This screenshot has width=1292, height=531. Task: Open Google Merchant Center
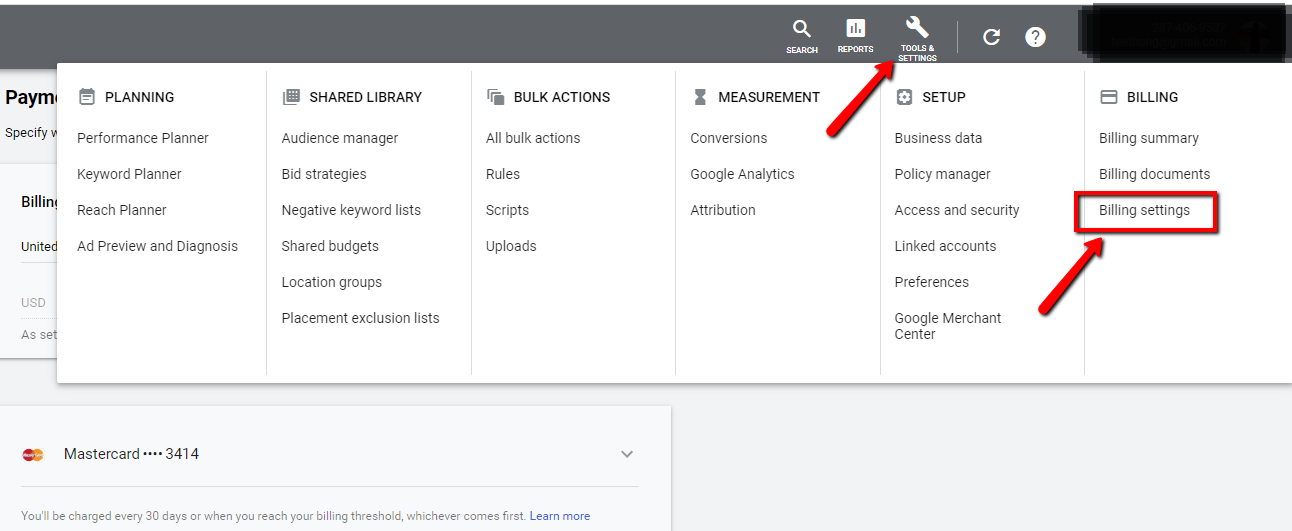(x=948, y=326)
